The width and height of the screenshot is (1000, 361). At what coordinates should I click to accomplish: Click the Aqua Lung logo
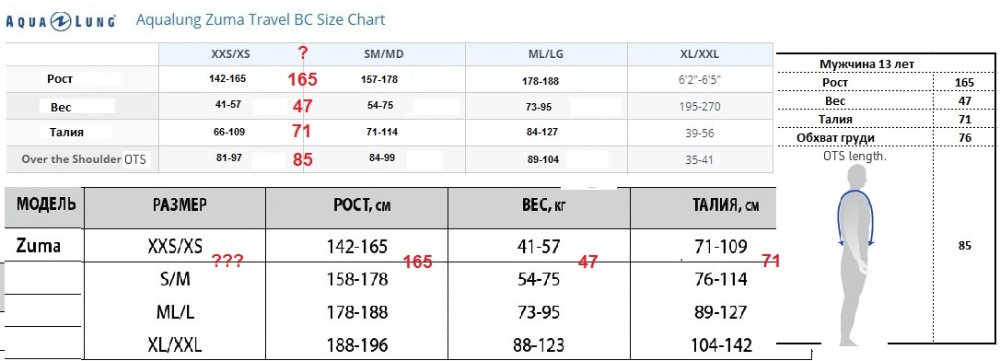(60, 20)
